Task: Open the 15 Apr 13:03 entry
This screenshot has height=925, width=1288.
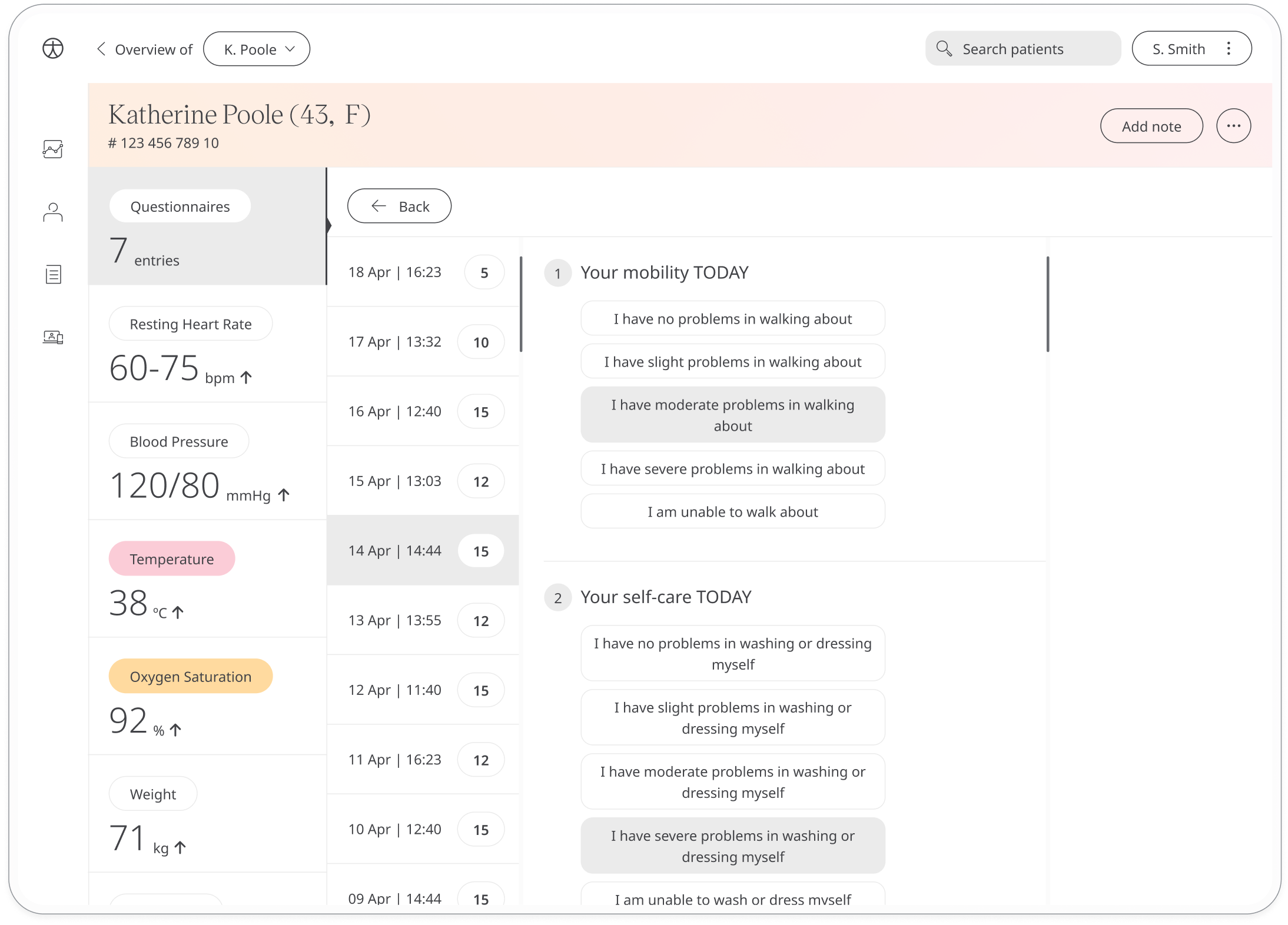Action: (423, 481)
